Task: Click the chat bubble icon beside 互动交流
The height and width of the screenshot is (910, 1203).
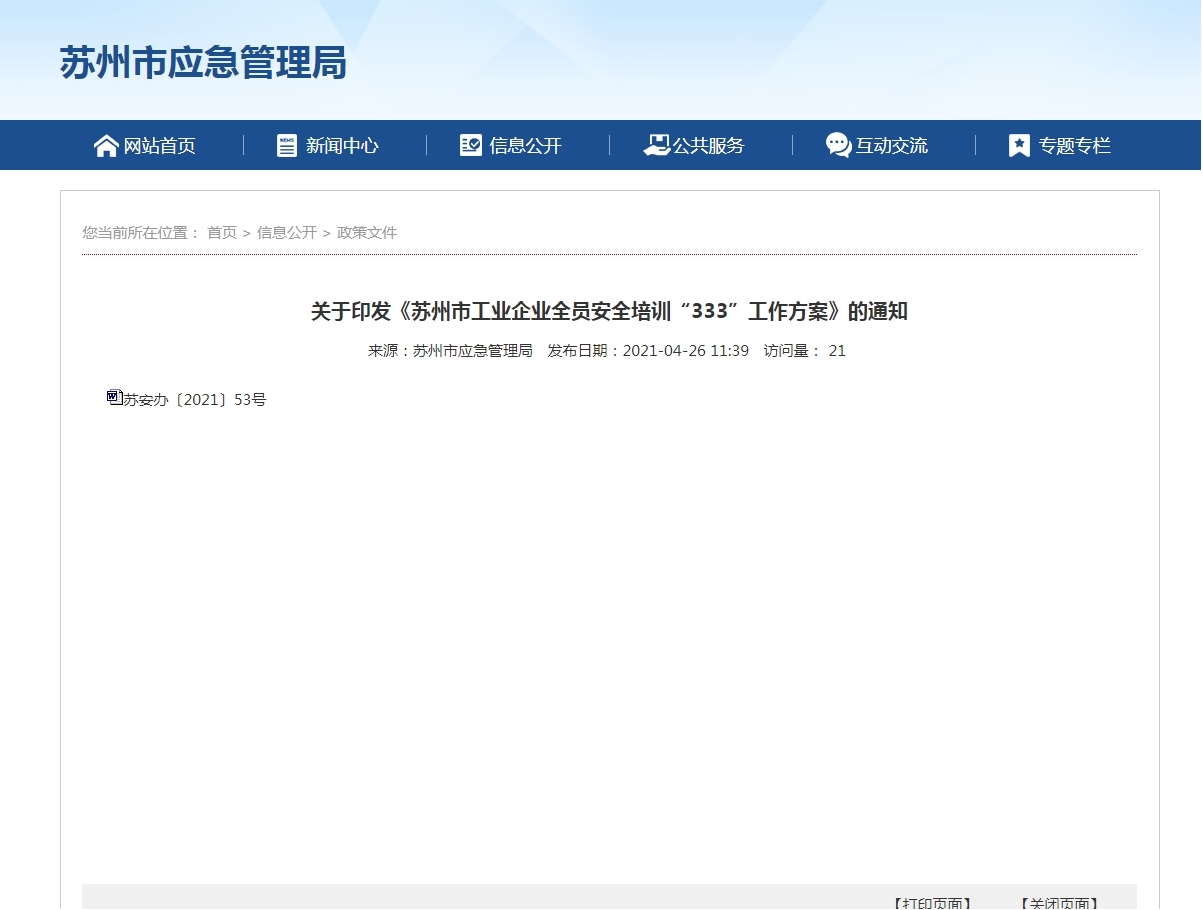Action: pos(839,146)
